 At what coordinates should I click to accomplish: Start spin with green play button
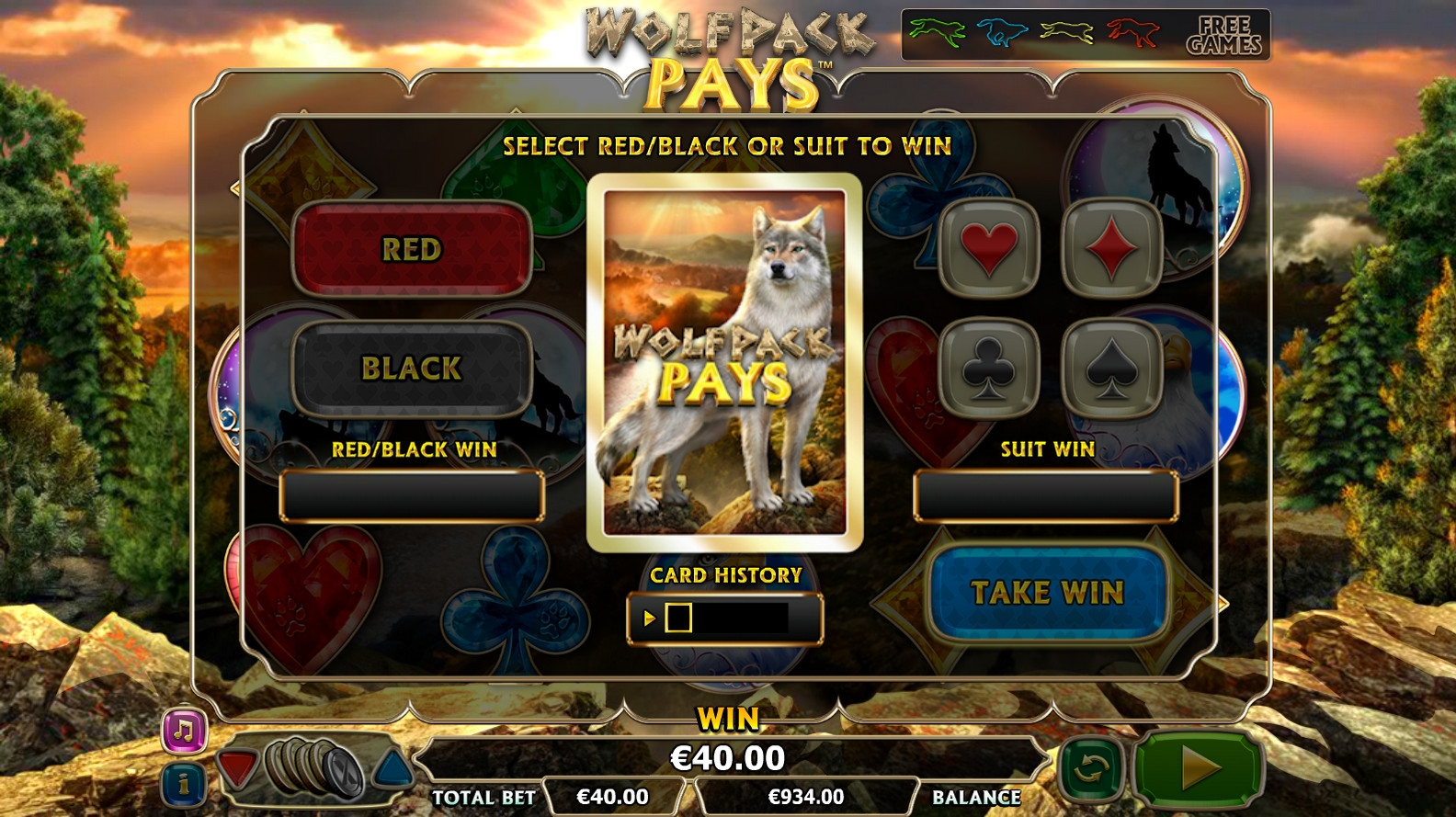pyautogui.click(x=1197, y=767)
